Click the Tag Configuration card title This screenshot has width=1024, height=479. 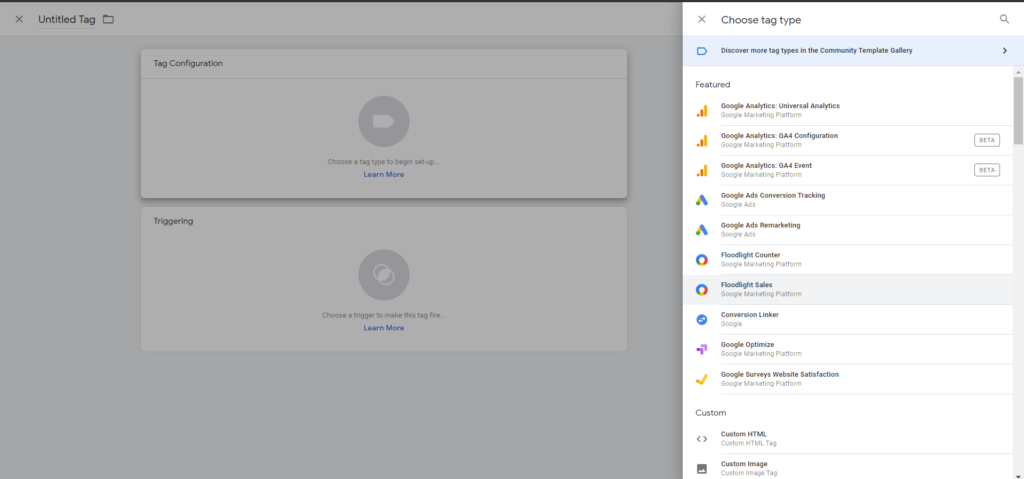pyautogui.click(x=188, y=63)
